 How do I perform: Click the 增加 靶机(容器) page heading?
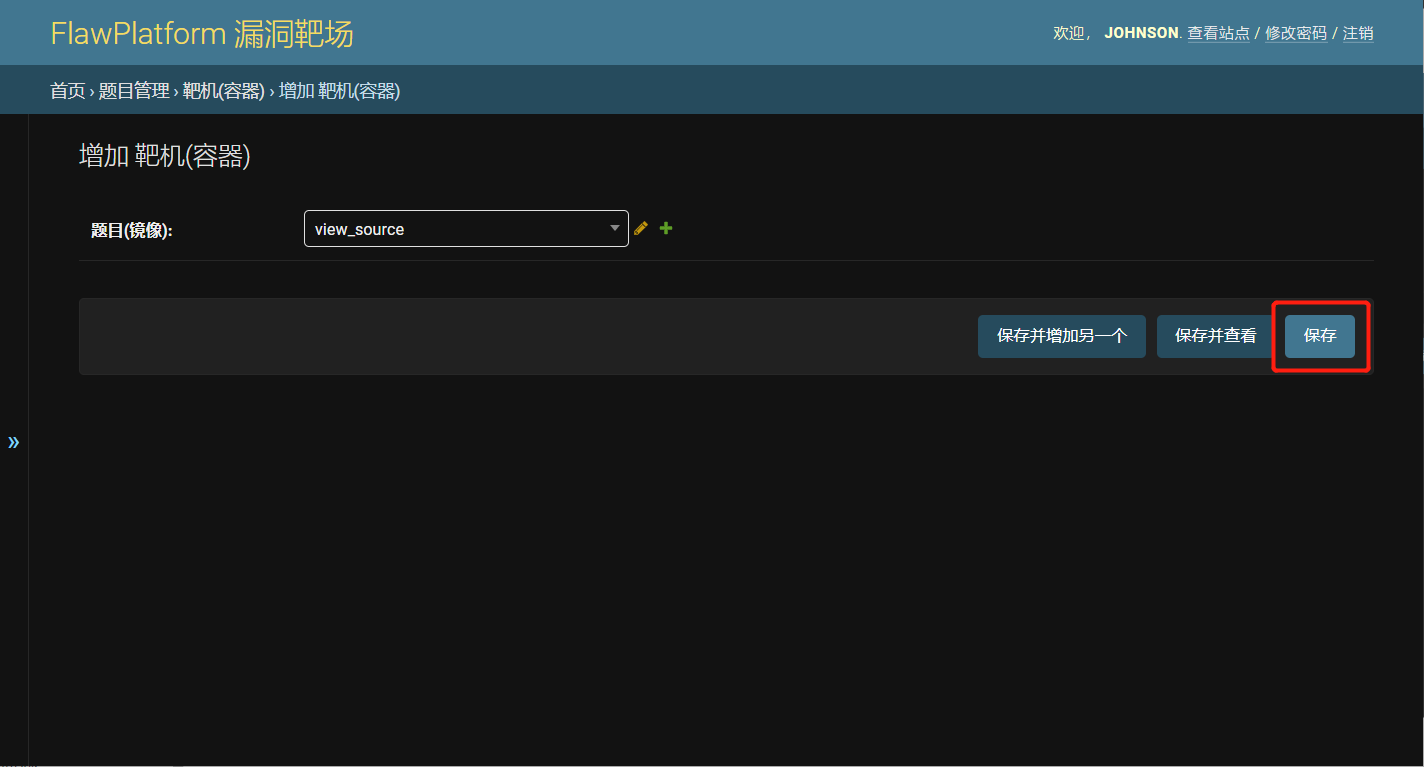tap(165, 156)
